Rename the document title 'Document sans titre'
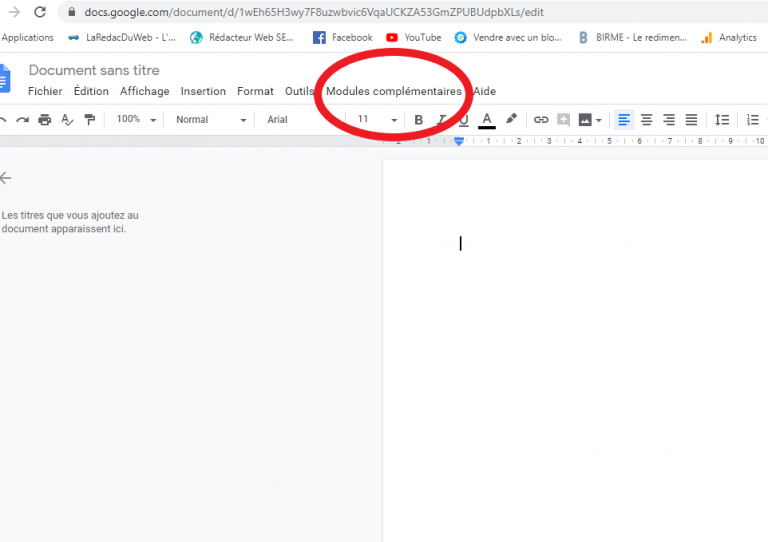The width and height of the screenshot is (768, 542). point(94,70)
